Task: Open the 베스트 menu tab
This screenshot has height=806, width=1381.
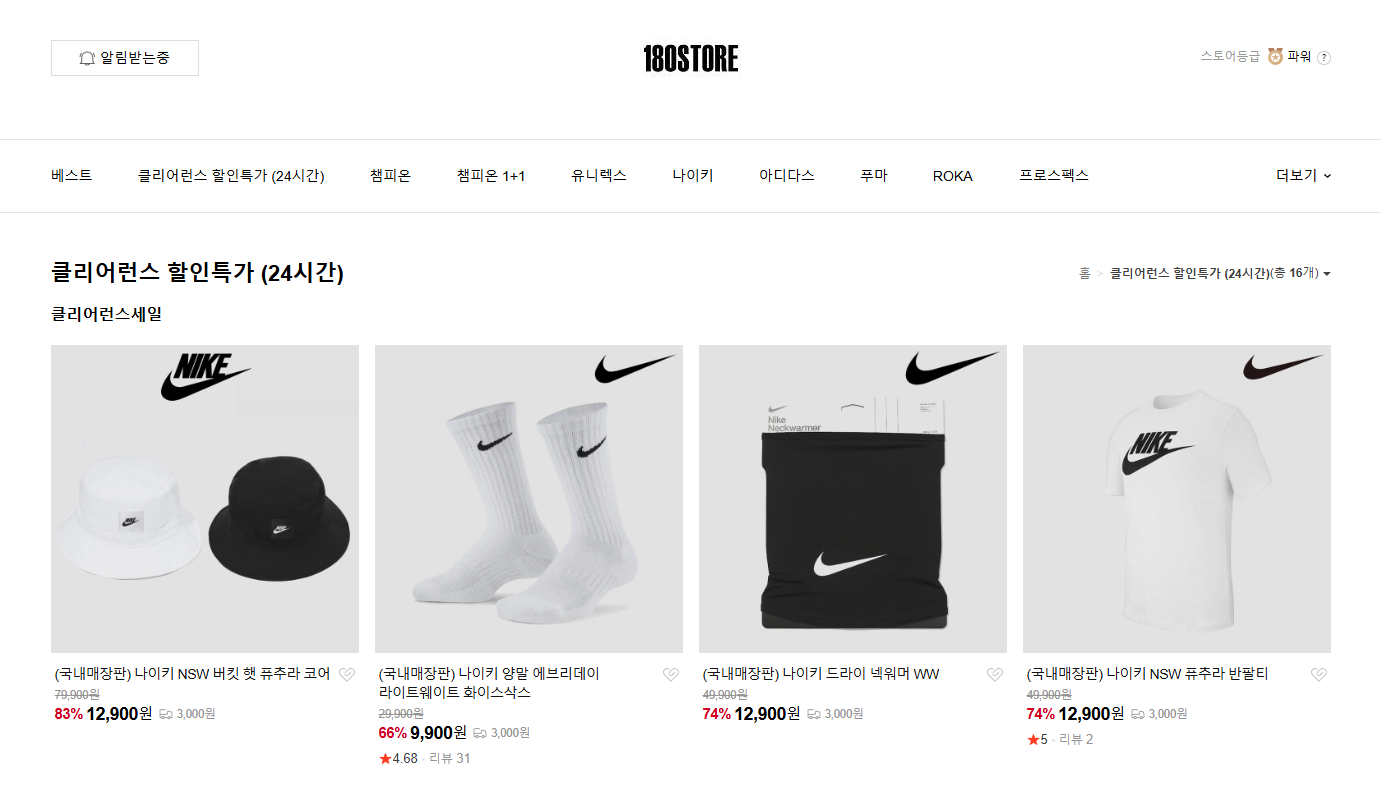Action: click(x=72, y=175)
